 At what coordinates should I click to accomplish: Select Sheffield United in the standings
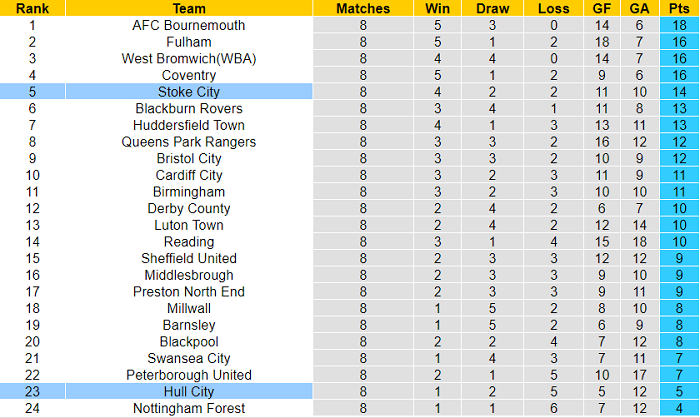click(x=189, y=258)
